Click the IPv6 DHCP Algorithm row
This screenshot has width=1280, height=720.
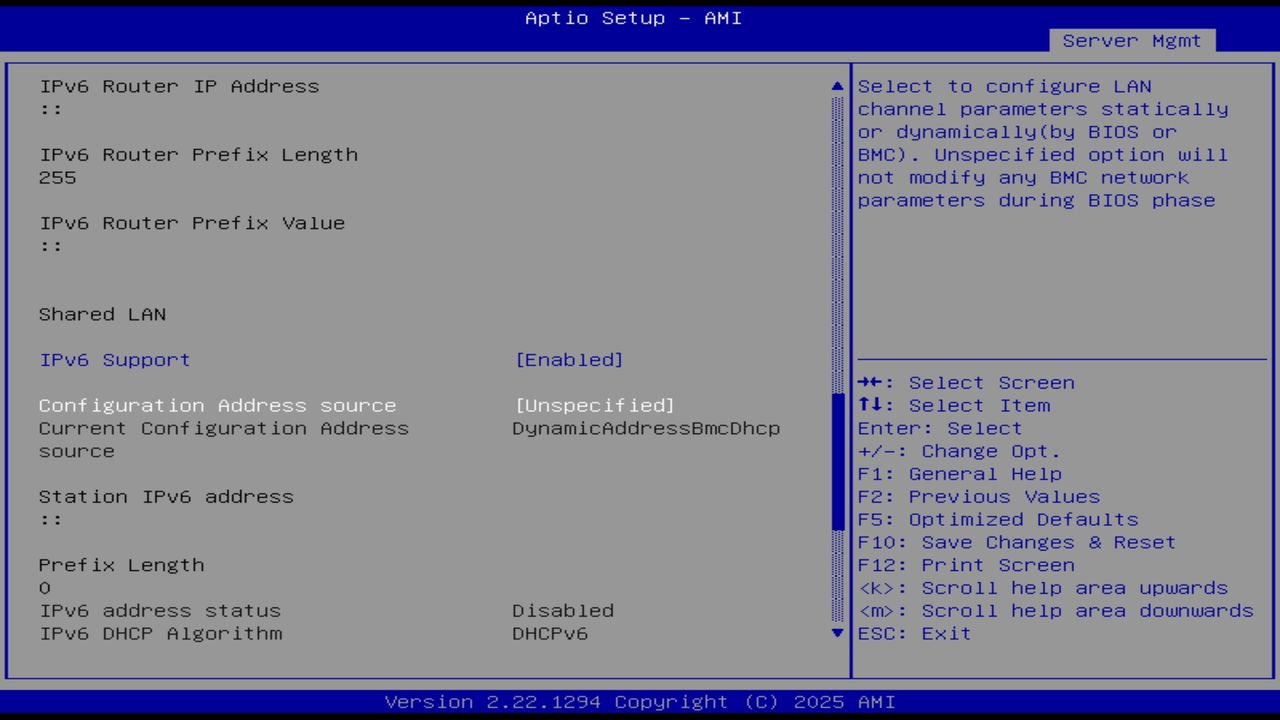161,633
